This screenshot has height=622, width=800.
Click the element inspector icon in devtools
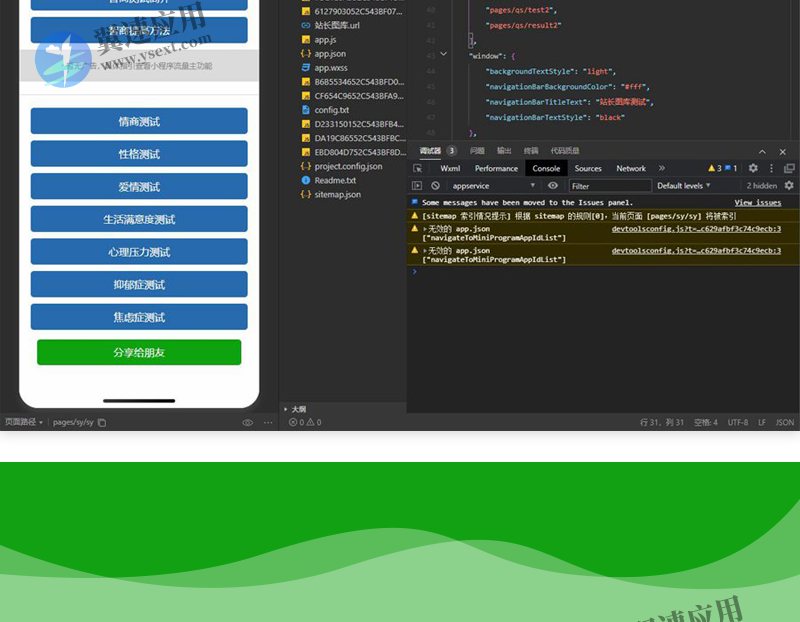click(x=418, y=169)
